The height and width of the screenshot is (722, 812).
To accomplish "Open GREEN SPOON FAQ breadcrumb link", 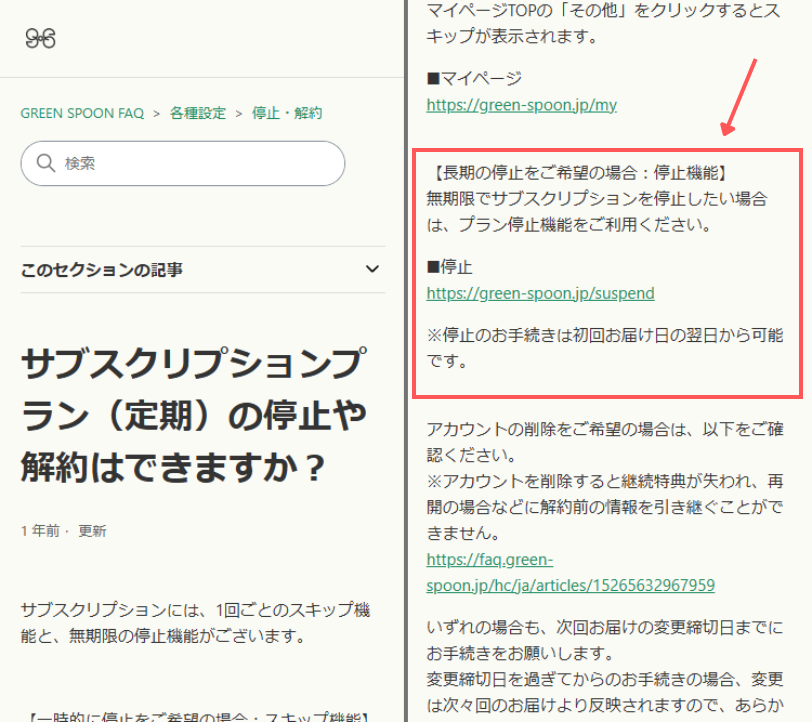I will [x=82, y=113].
